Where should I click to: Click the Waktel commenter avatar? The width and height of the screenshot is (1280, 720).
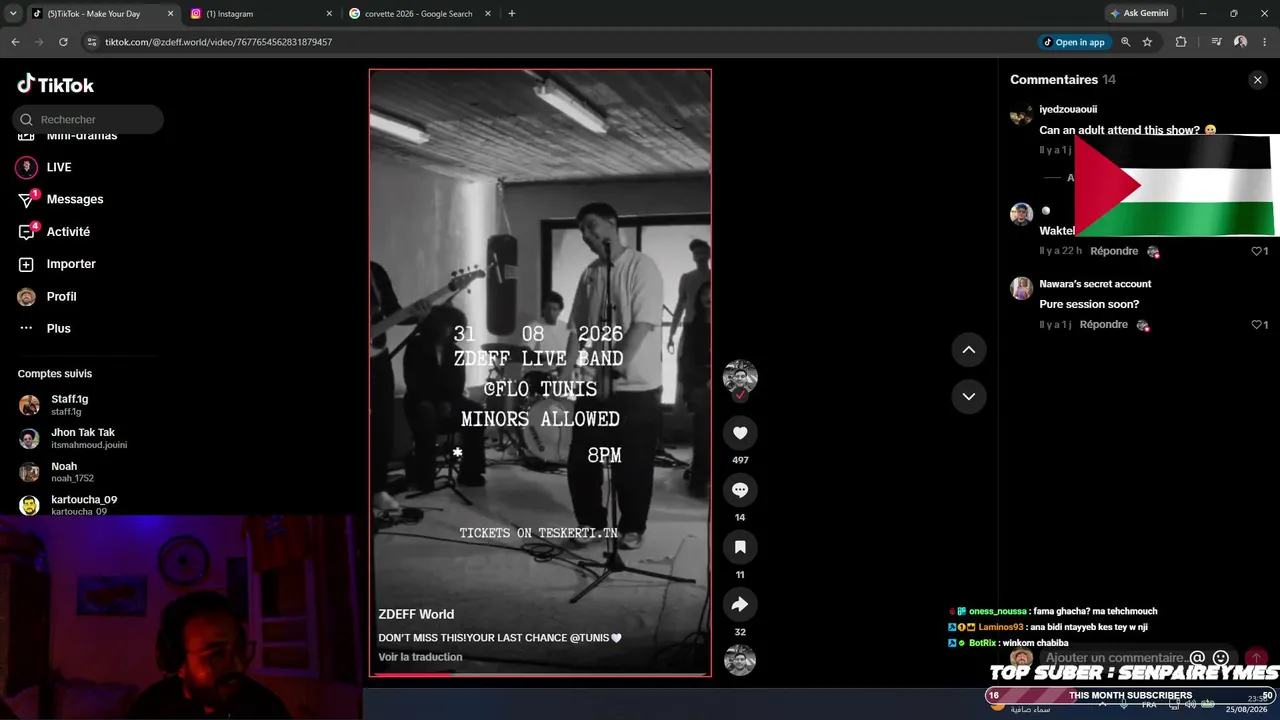(1021, 215)
